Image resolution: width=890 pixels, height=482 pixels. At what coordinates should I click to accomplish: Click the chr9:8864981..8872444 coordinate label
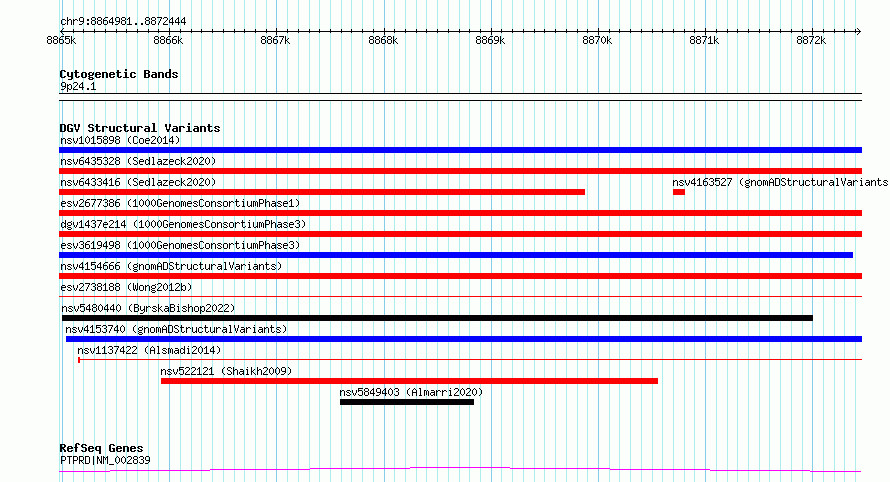tap(123, 22)
